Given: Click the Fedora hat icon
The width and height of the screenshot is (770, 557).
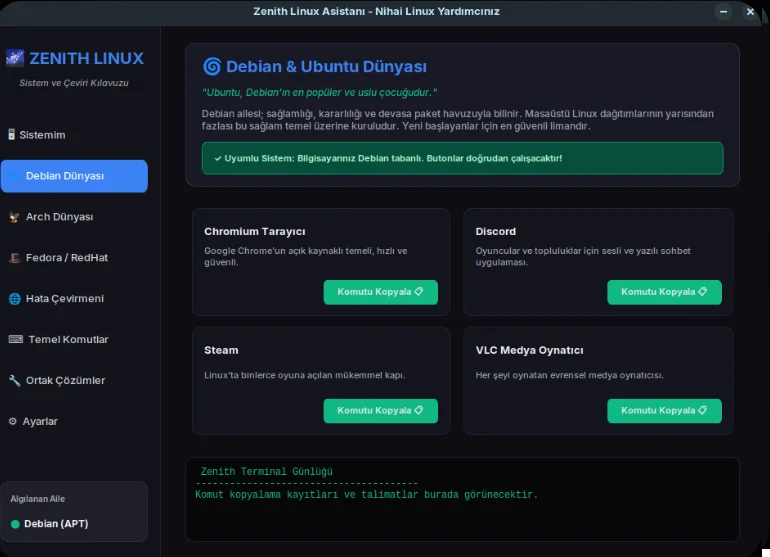Looking at the screenshot, I should [15, 257].
